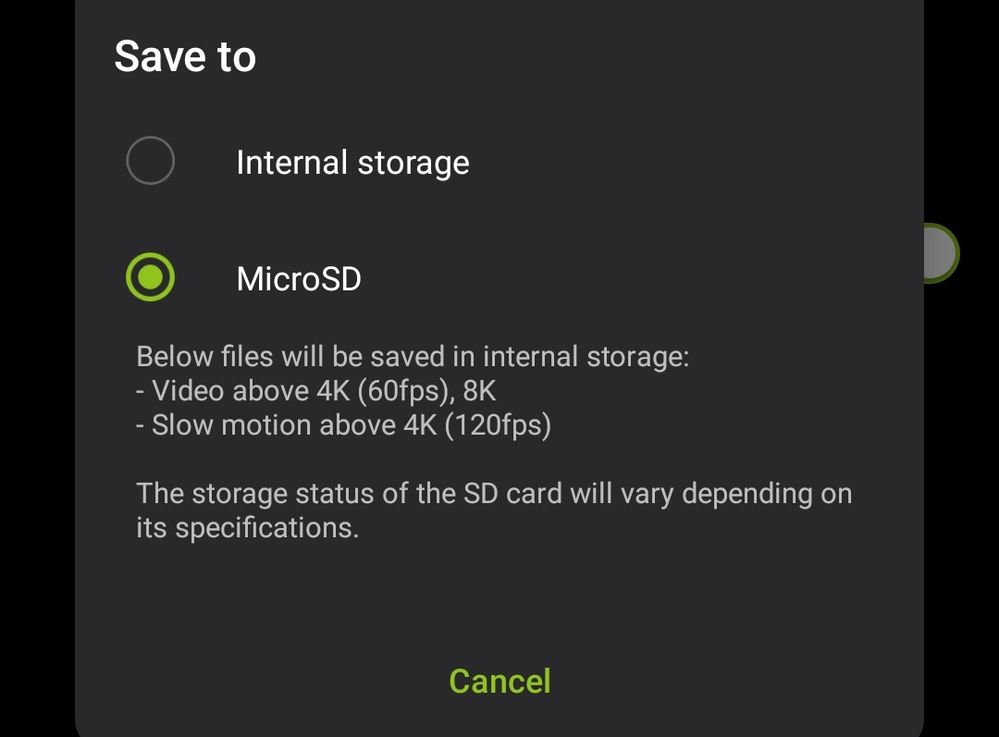Click the green dot inside MicroSD radio
The width and height of the screenshot is (999, 737).
coord(150,278)
